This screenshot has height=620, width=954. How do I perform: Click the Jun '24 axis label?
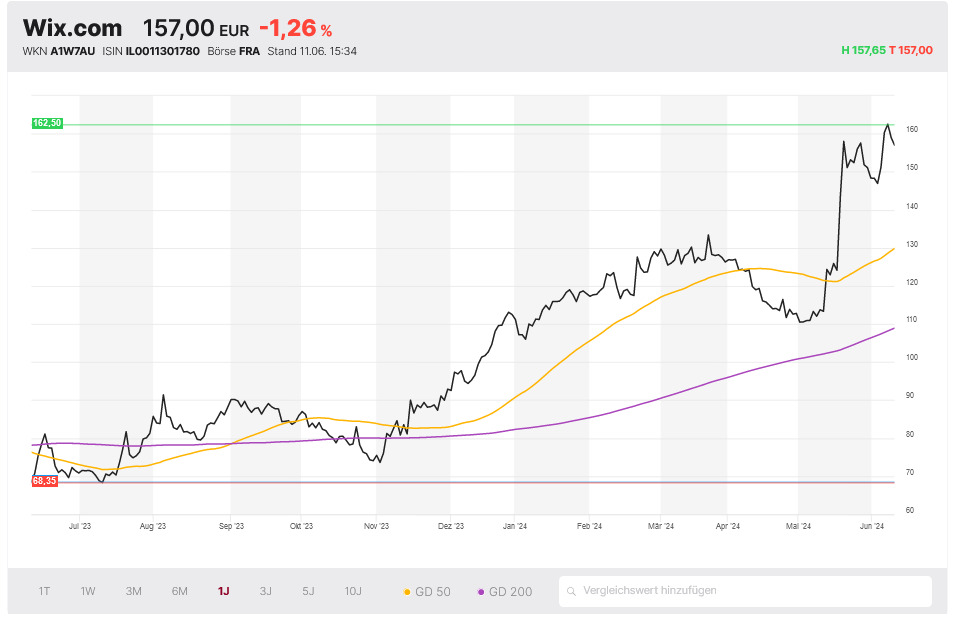(x=872, y=526)
